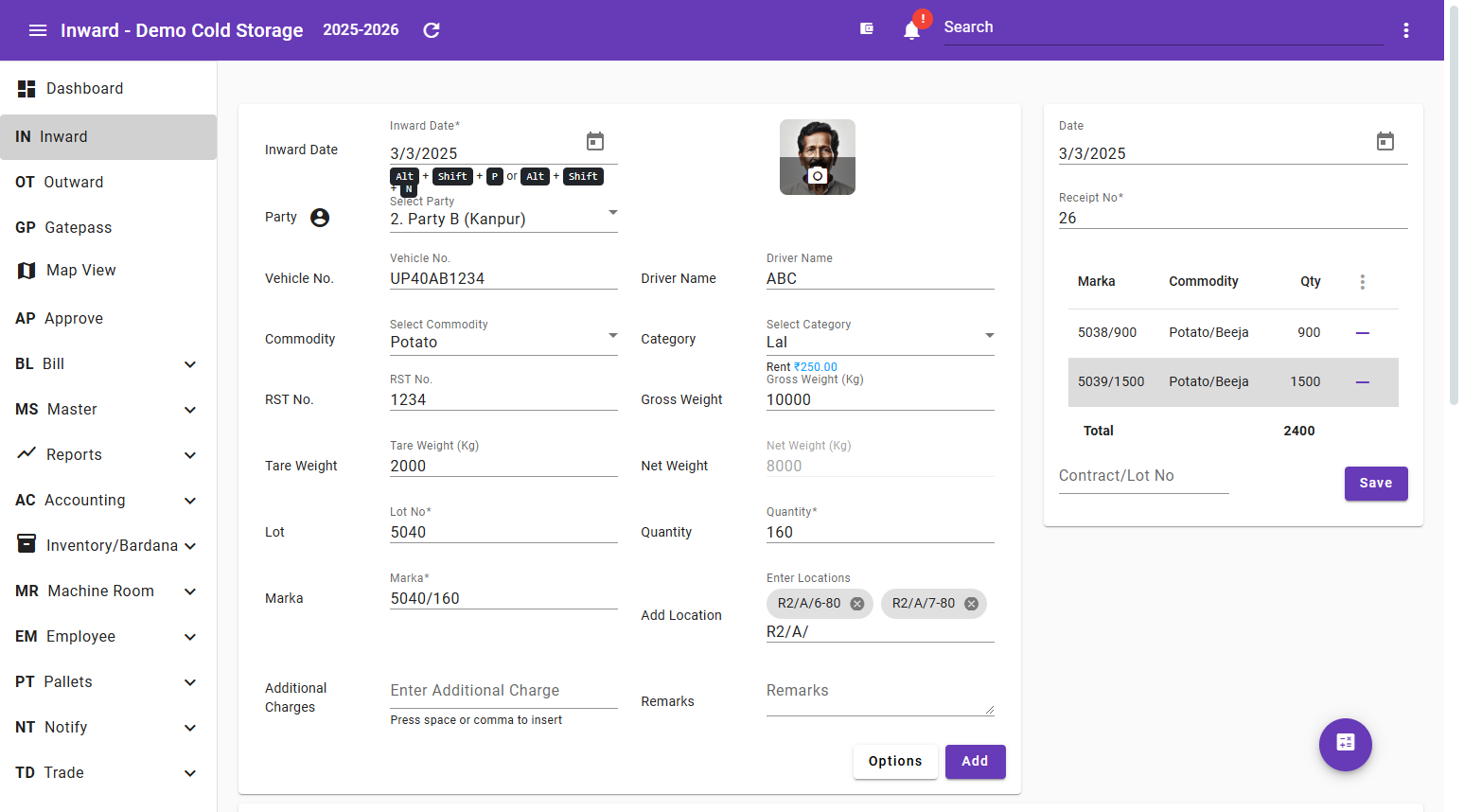1464x812 pixels.
Task: Click the person icon beside Party
Action: tap(319, 217)
